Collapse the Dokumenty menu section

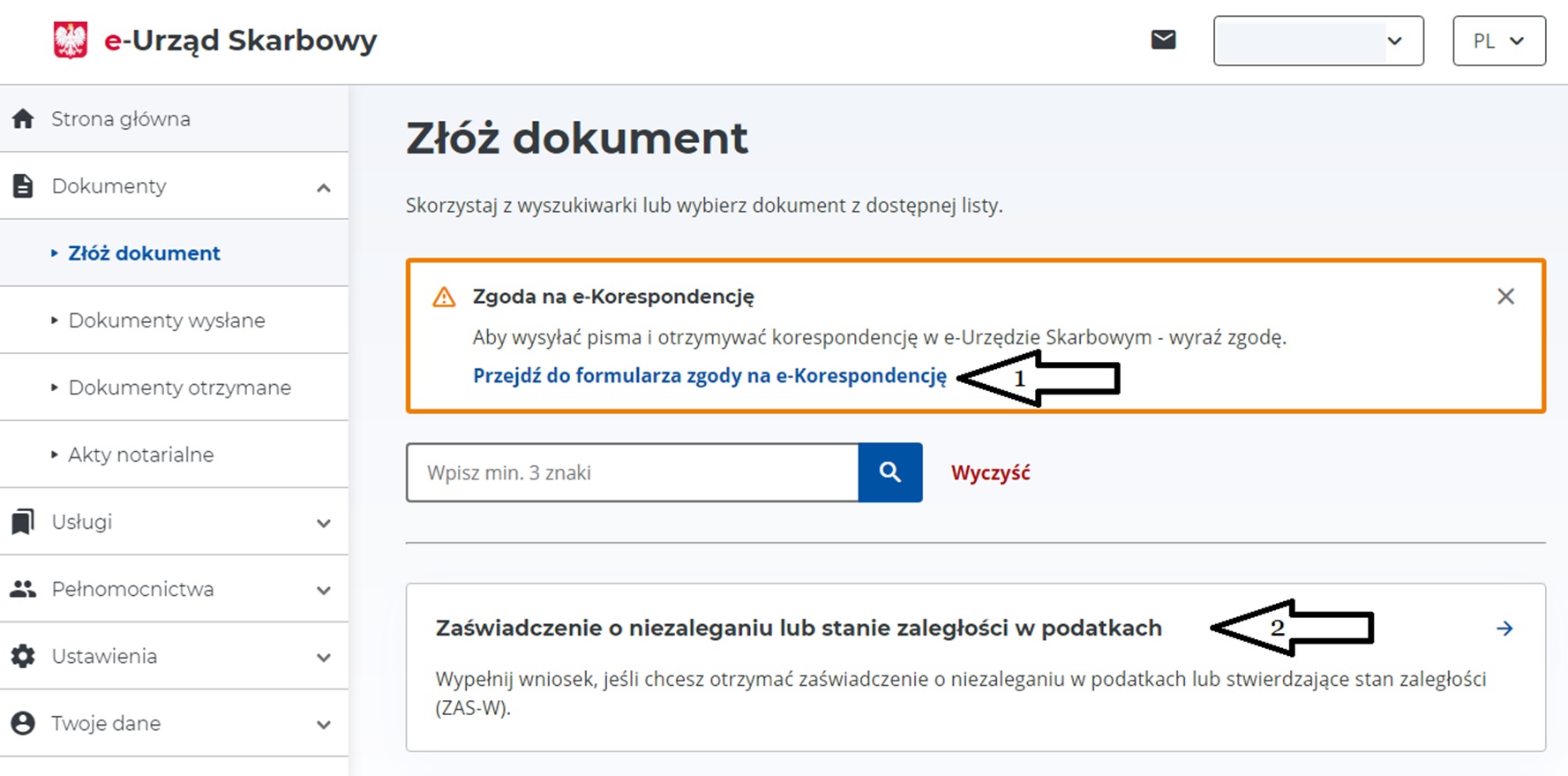coord(324,187)
